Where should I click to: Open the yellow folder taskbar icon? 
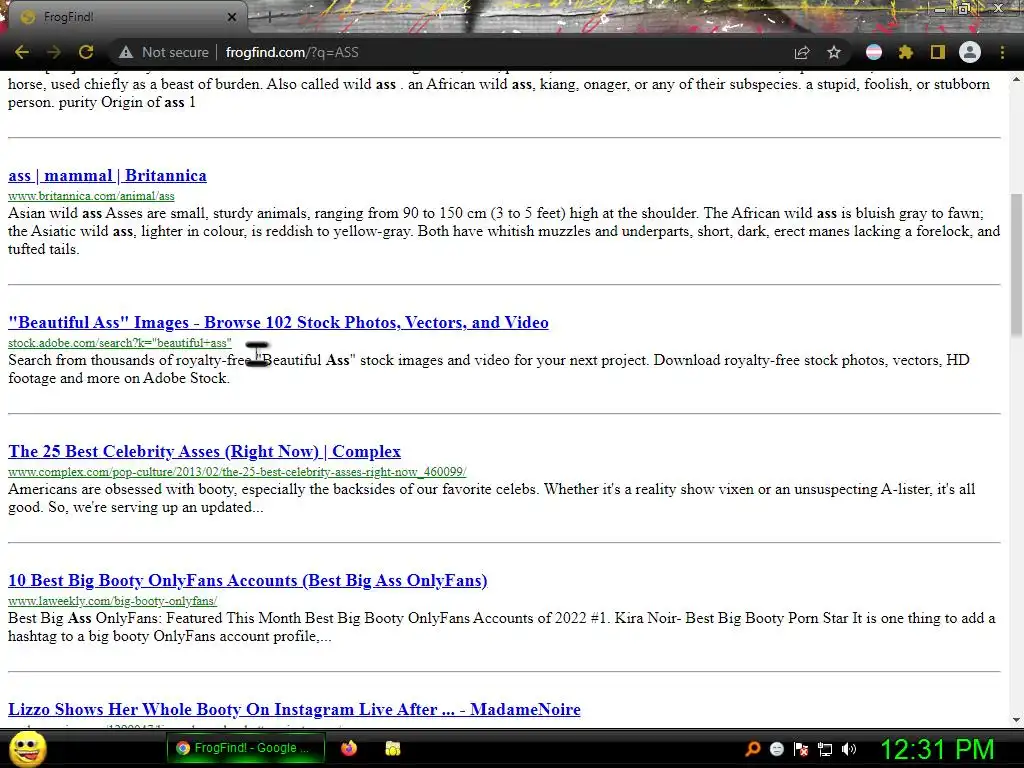pyautogui.click(x=392, y=748)
